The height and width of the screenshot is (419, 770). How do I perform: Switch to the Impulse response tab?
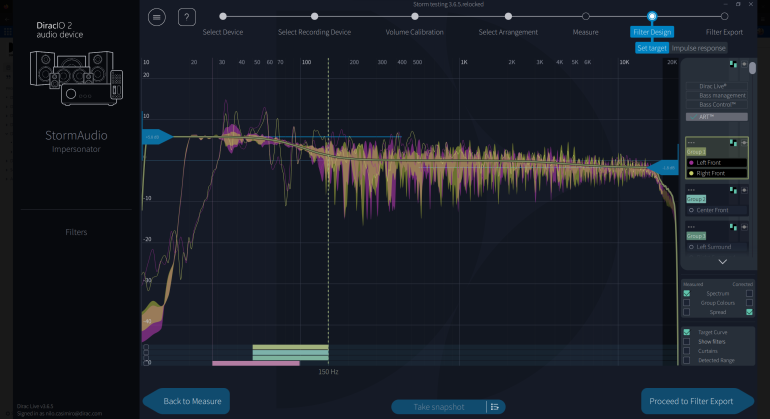coord(699,48)
